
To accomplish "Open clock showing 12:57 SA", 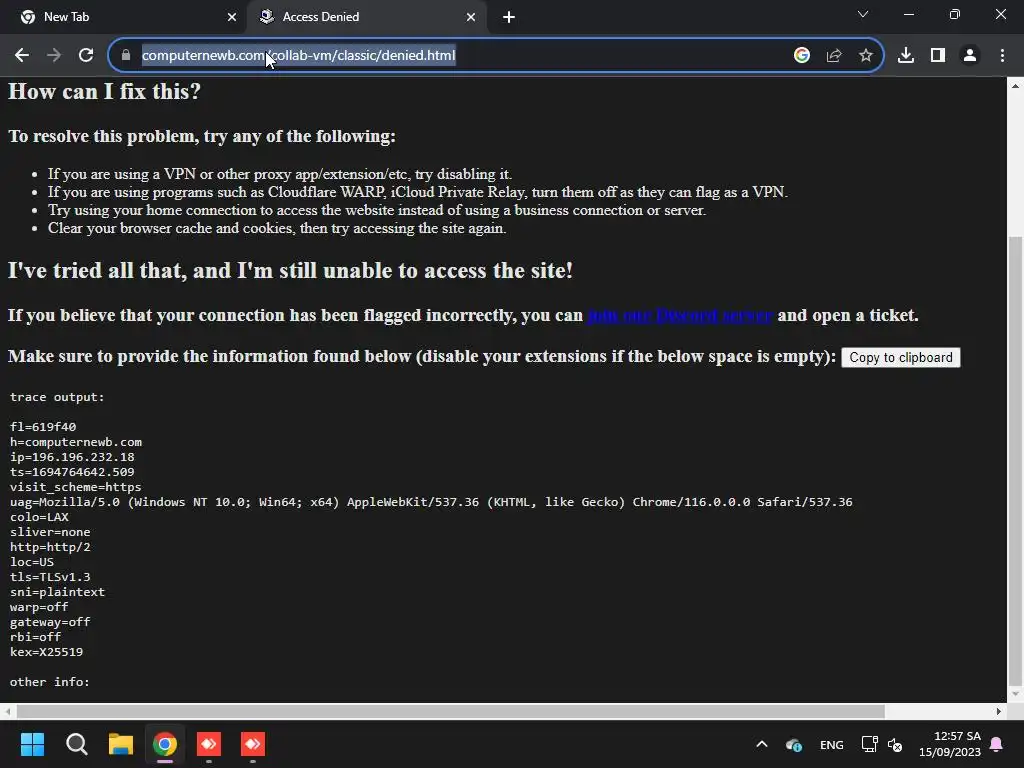I will pos(950,744).
